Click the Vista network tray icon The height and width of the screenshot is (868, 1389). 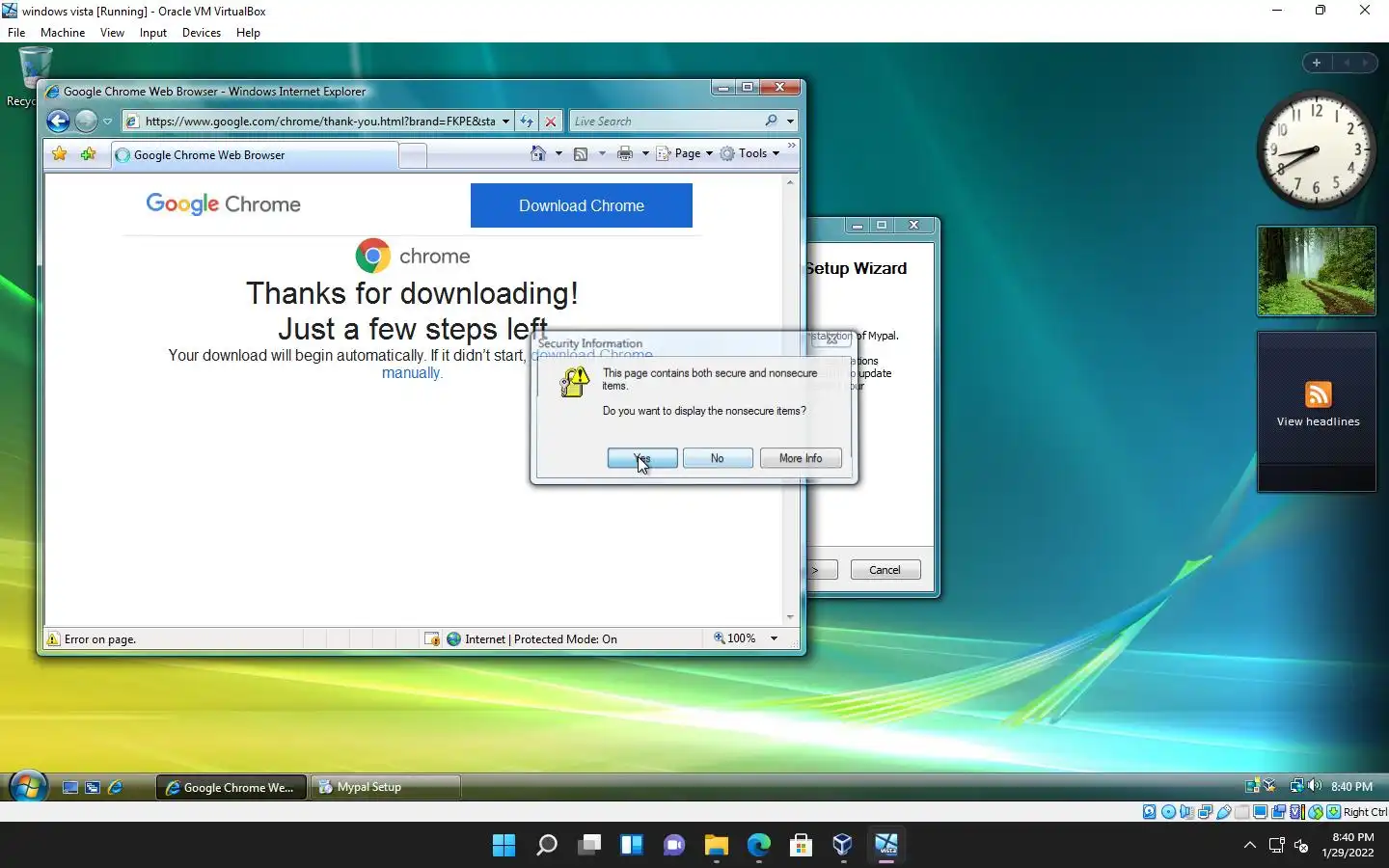[x=1297, y=786]
